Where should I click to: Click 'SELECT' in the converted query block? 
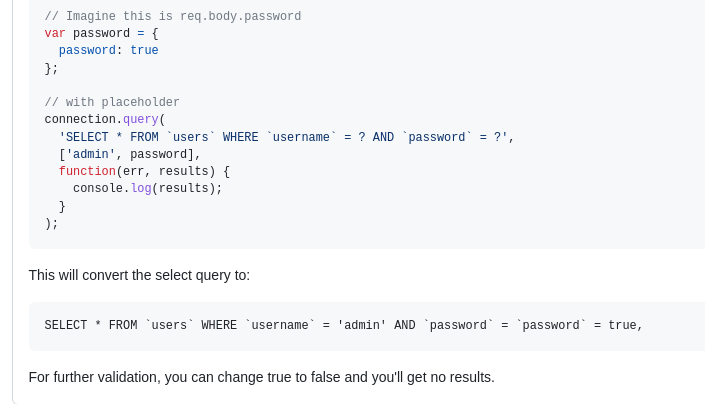66,325
